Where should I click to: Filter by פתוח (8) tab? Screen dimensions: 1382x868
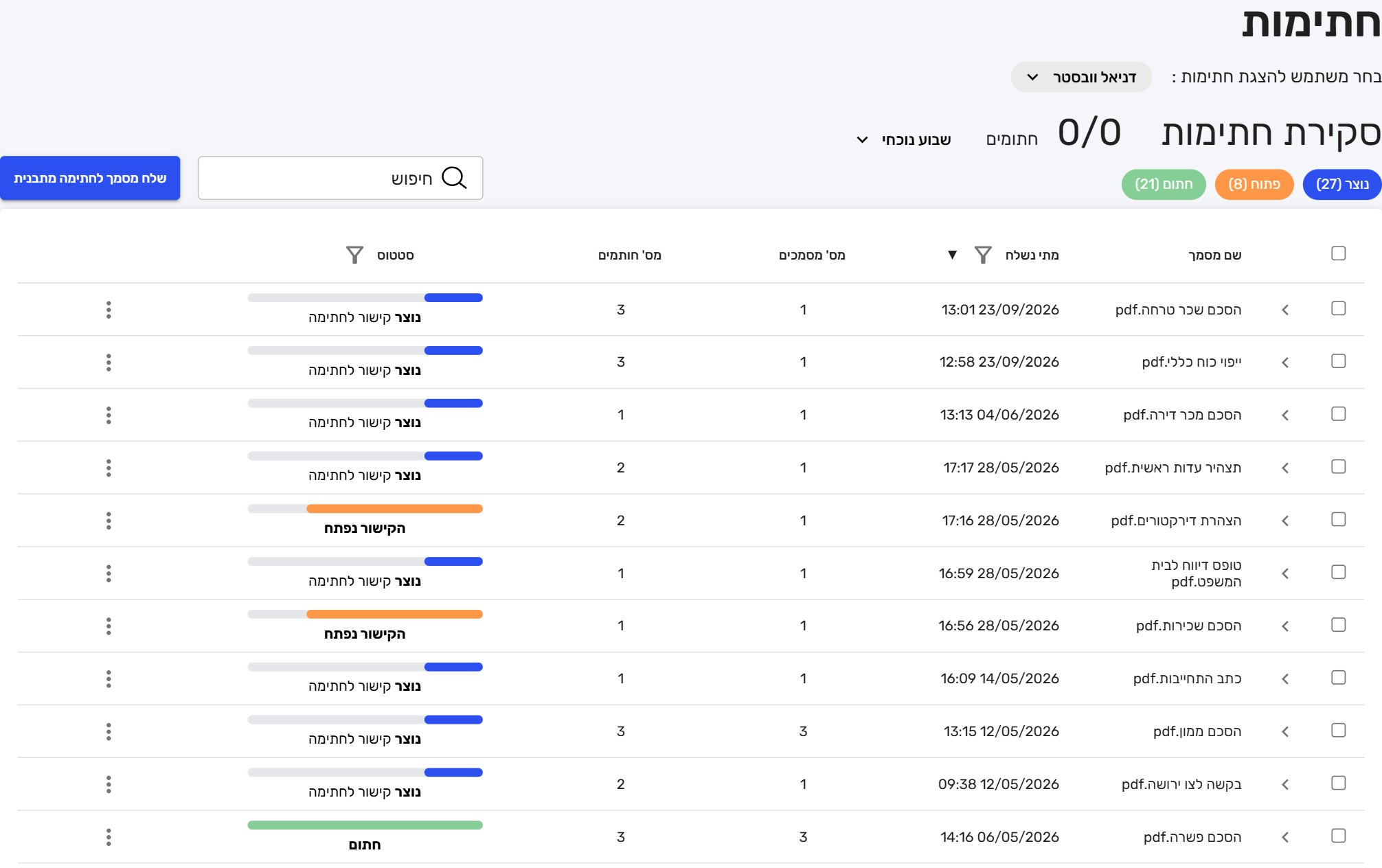[1254, 184]
